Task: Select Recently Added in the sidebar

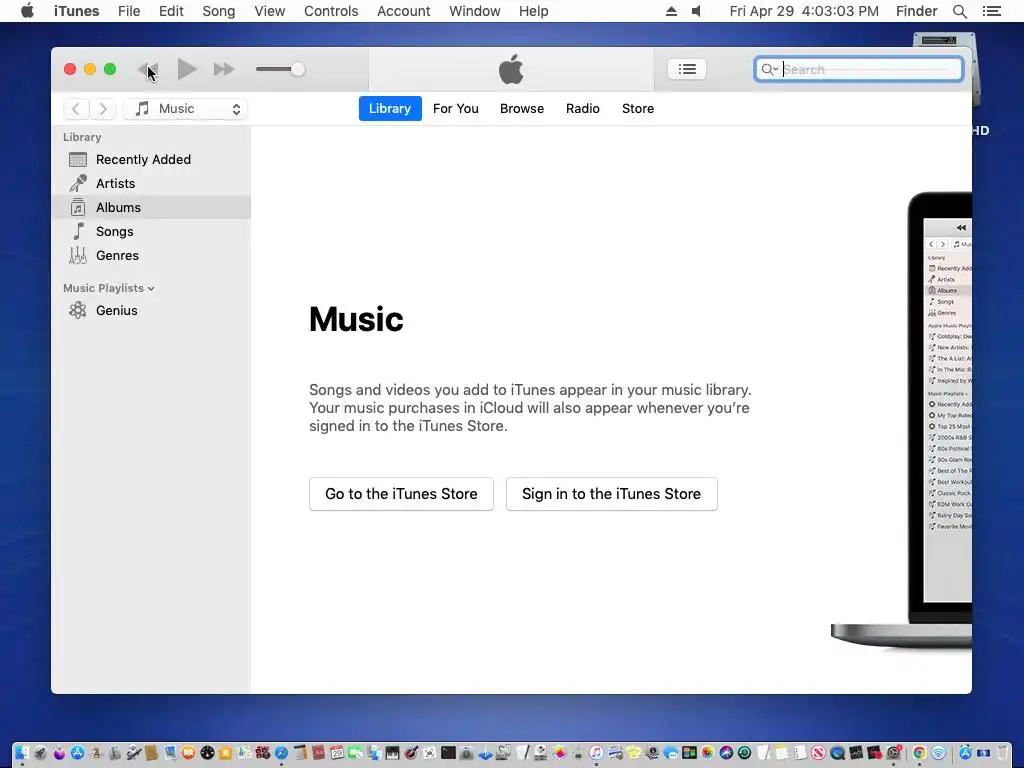Action: pos(151,159)
